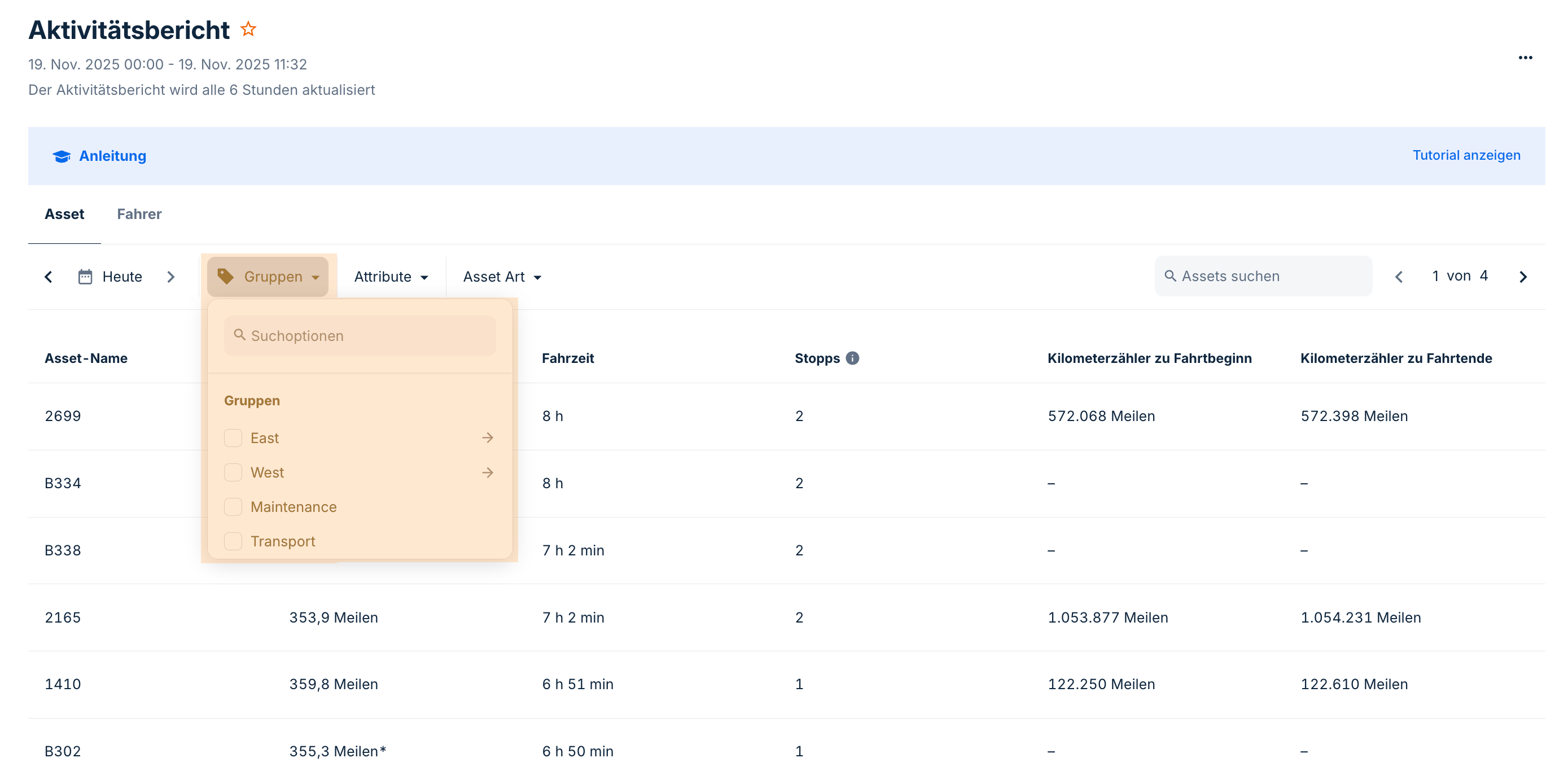Expand West group subgroups arrow

pos(488,473)
